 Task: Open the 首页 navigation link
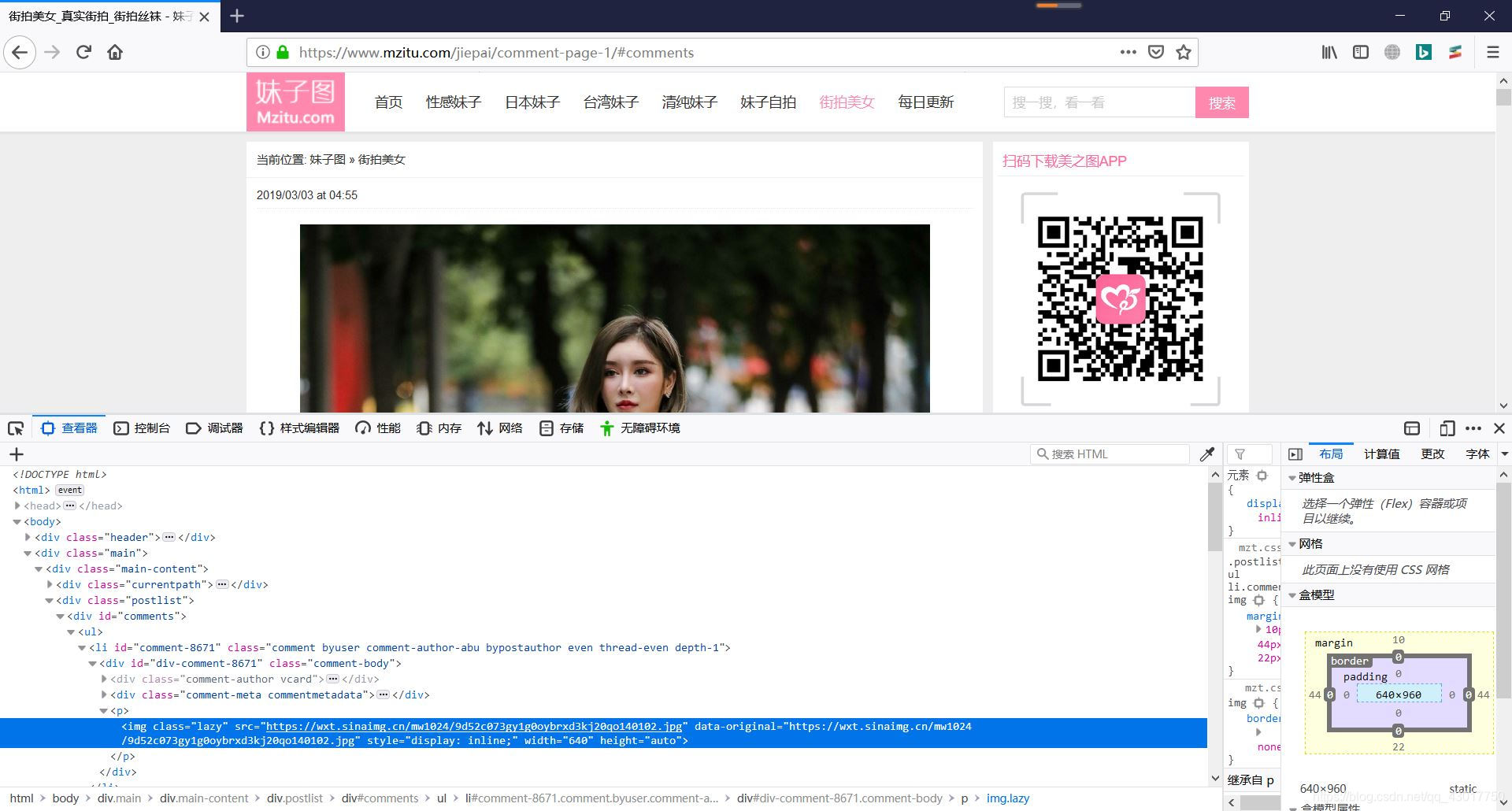coord(388,102)
